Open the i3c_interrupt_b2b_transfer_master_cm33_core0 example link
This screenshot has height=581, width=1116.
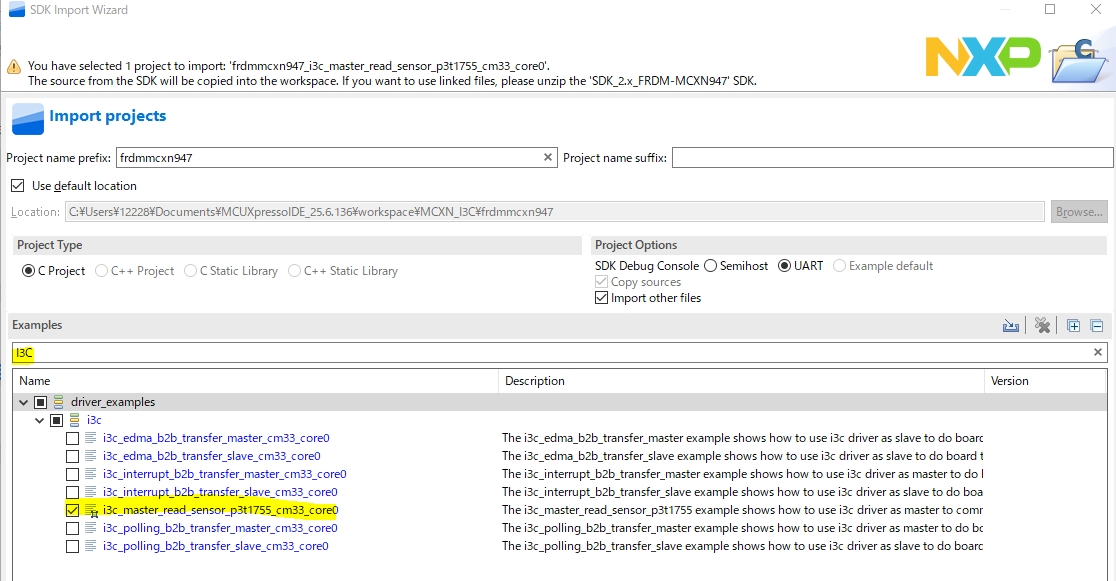(x=224, y=474)
